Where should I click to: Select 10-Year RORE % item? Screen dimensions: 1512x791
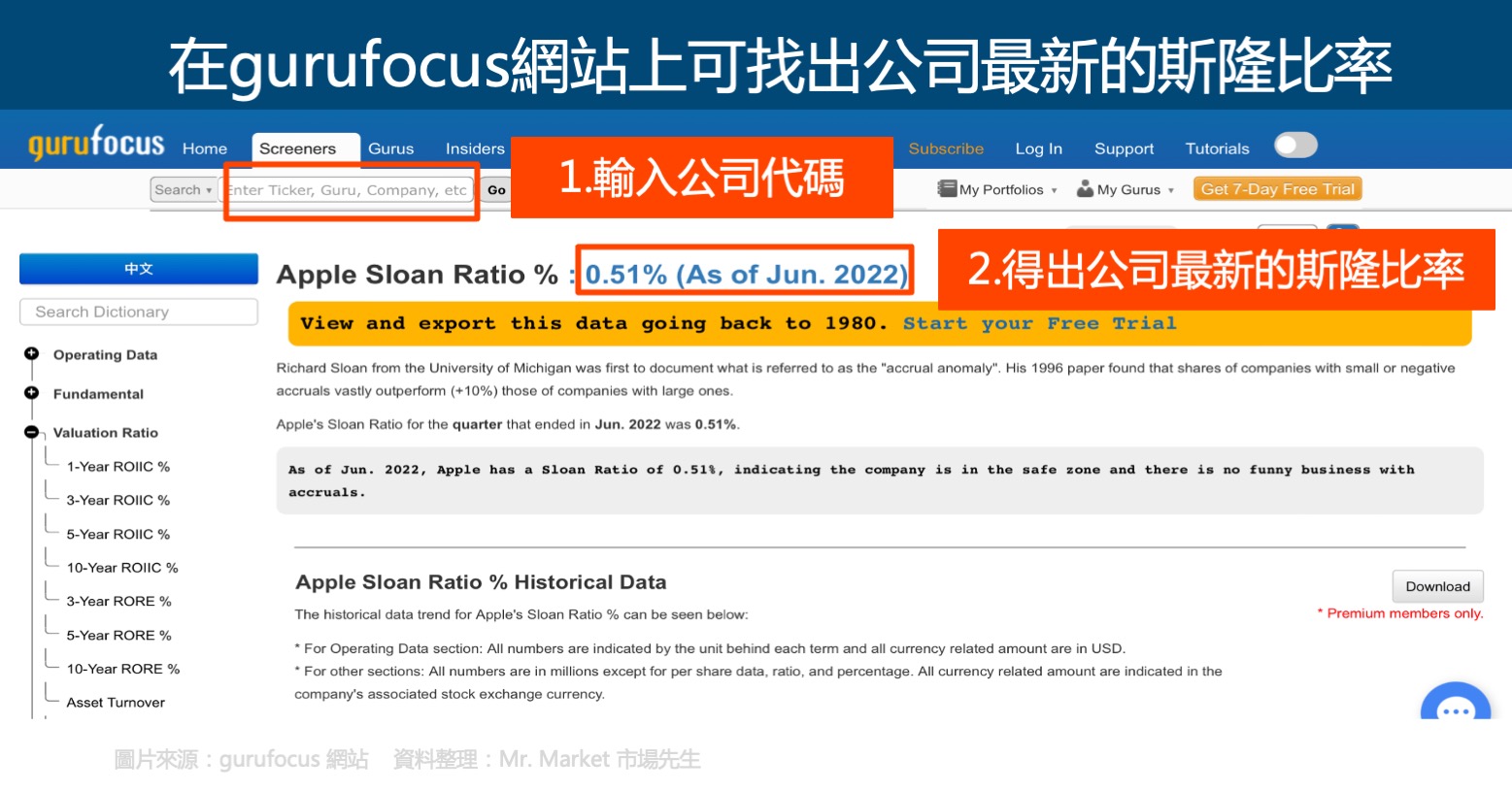[x=123, y=670]
